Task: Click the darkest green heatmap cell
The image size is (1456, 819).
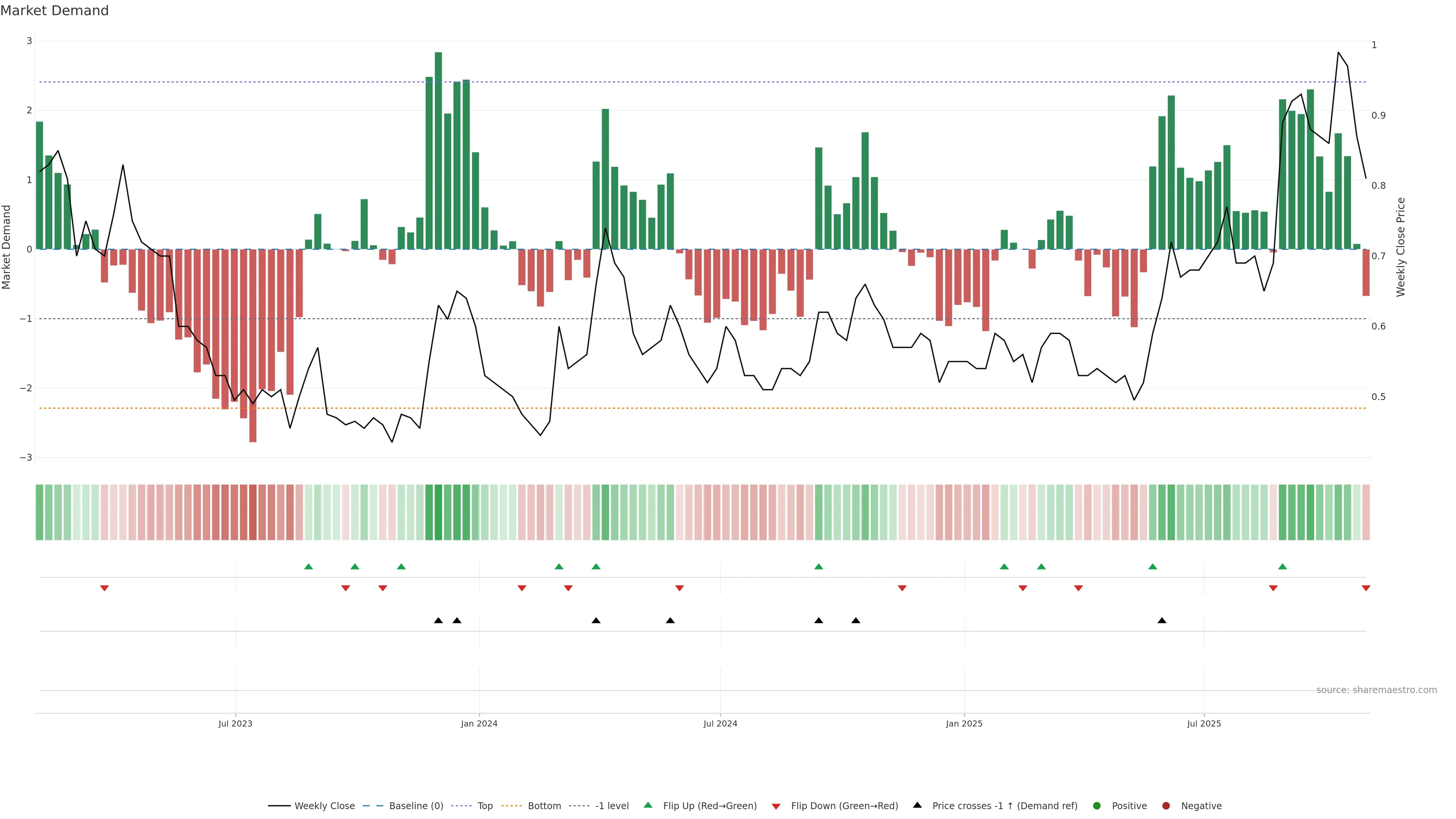Action: (x=438, y=512)
